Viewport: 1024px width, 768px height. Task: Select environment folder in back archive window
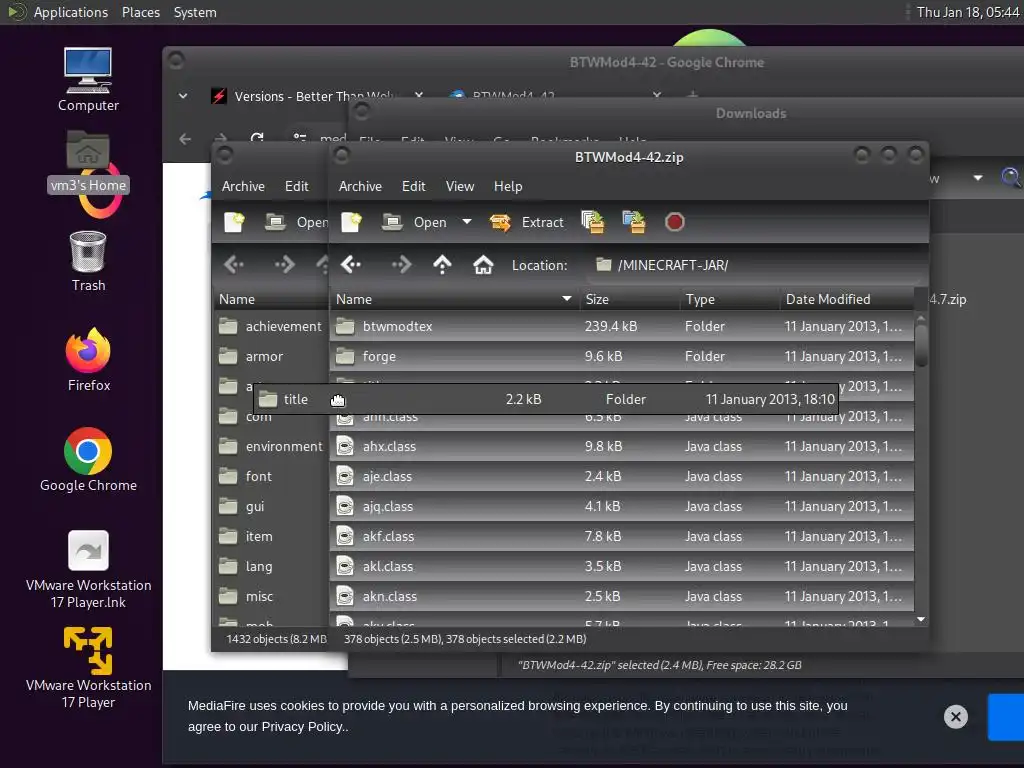click(270, 447)
